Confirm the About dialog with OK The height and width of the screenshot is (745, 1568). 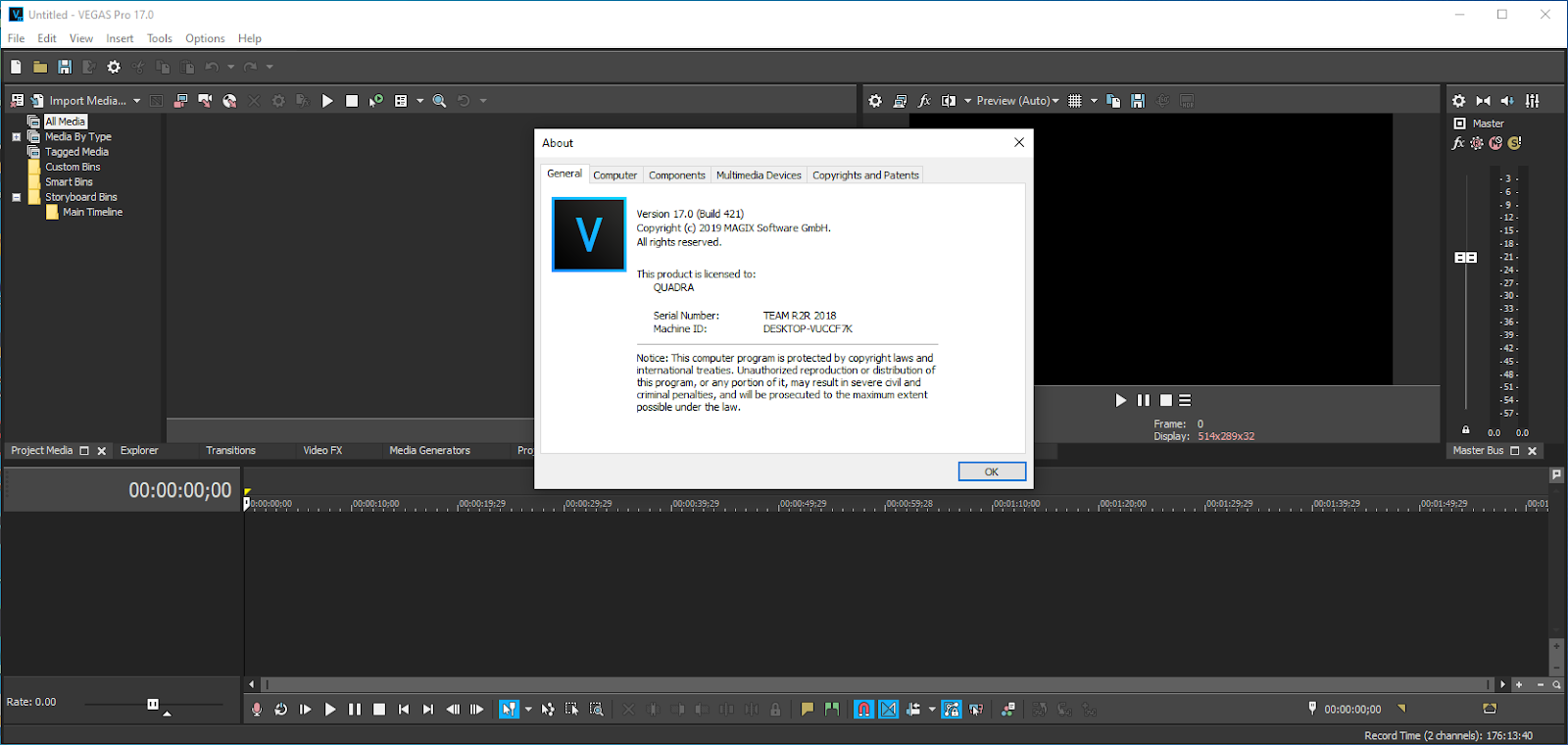tap(992, 472)
